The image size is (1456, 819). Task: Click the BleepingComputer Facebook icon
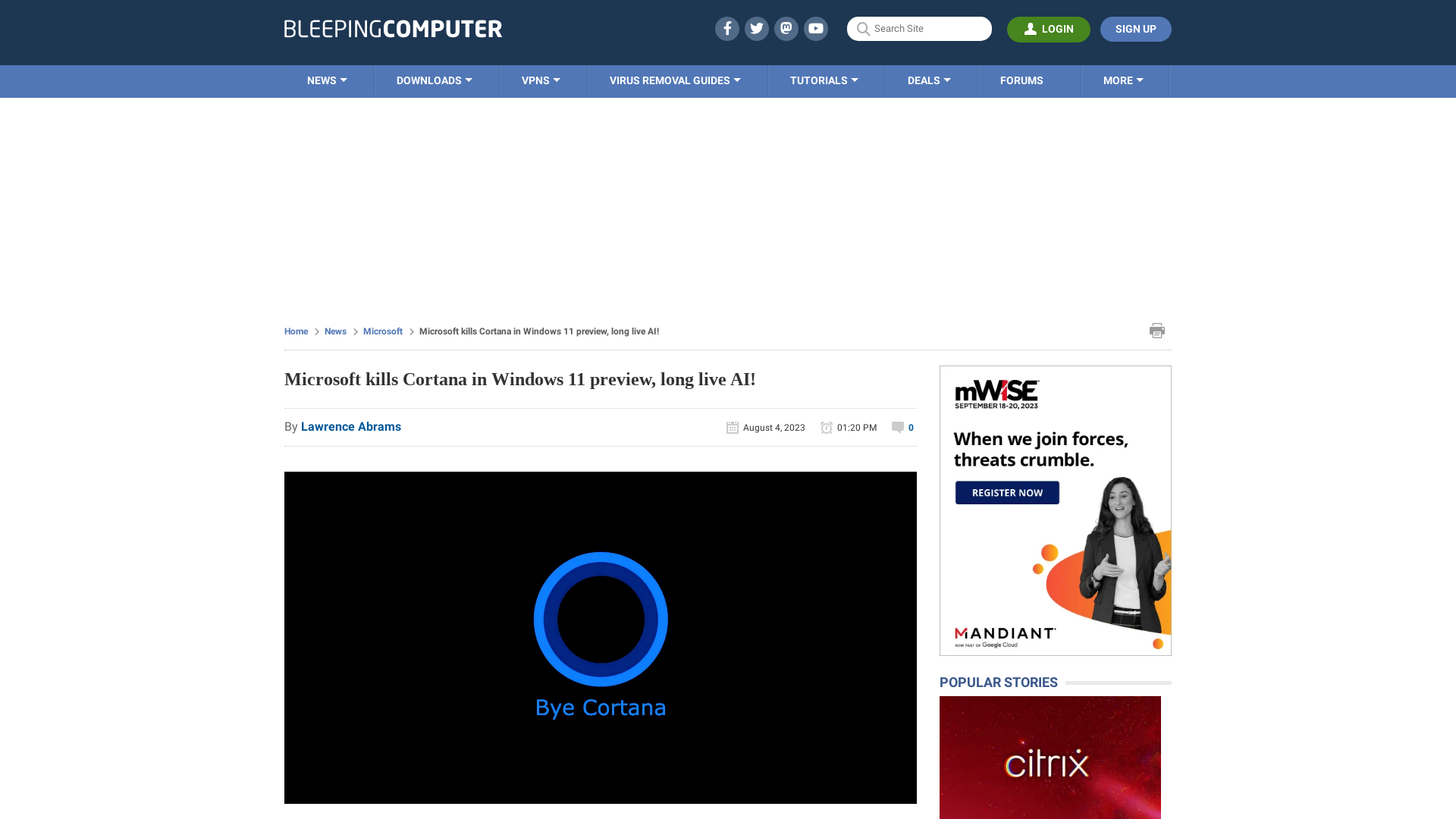pos(727,28)
